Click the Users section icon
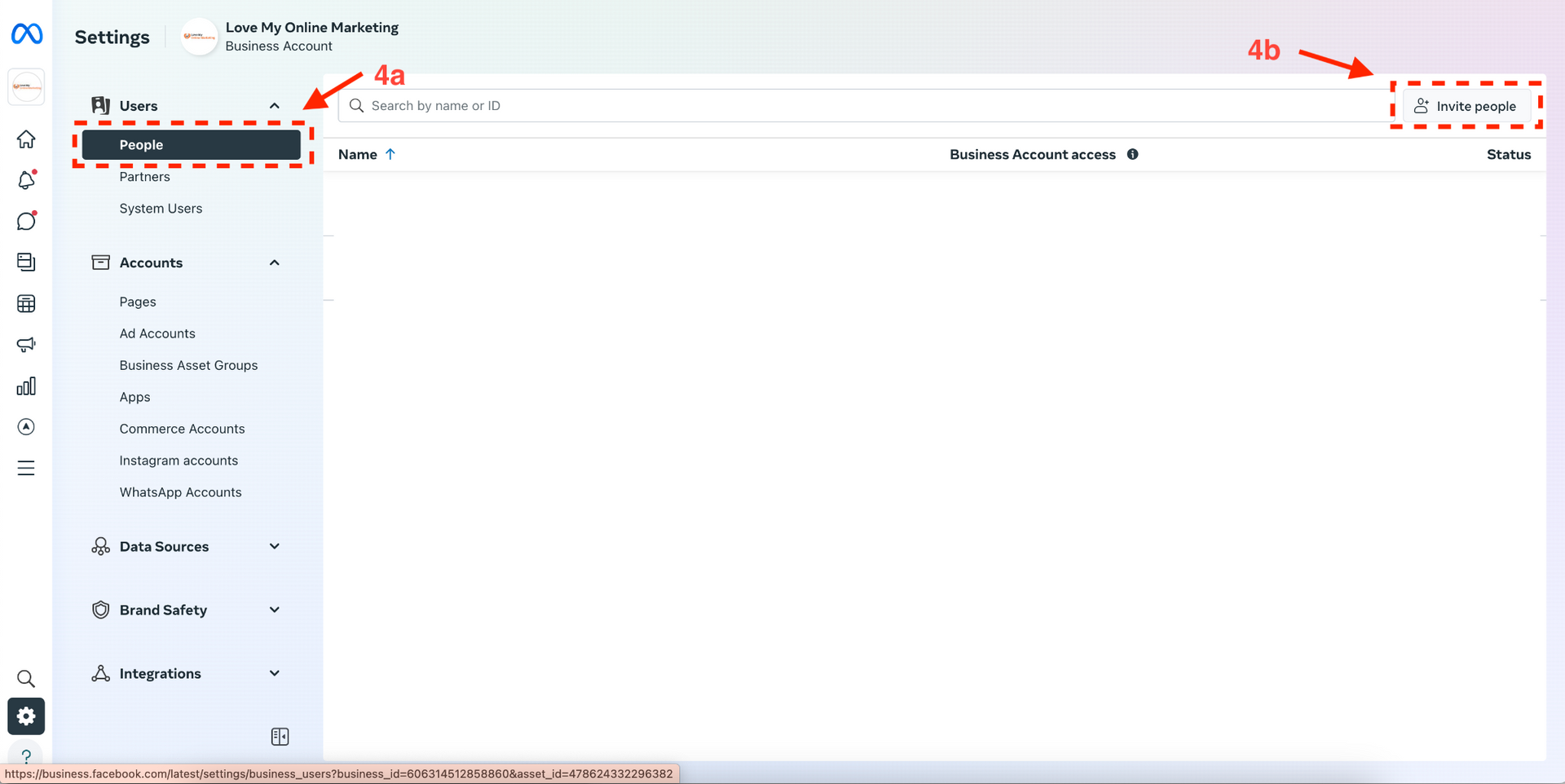1565x784 pixels. (x=100, y=105)
